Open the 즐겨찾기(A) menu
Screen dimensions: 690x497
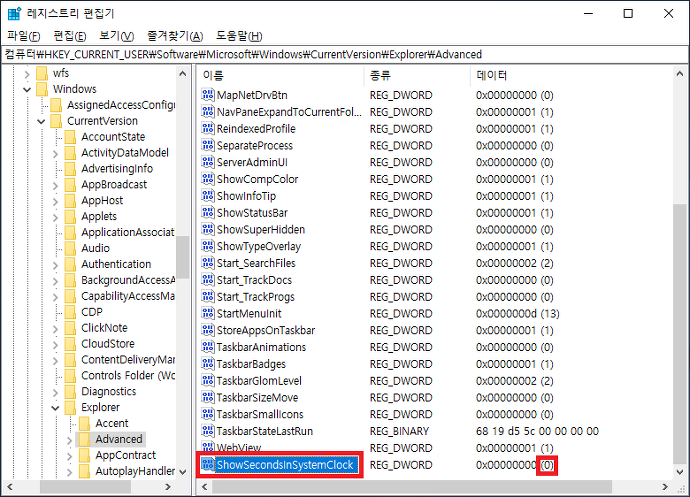(175, 36)
